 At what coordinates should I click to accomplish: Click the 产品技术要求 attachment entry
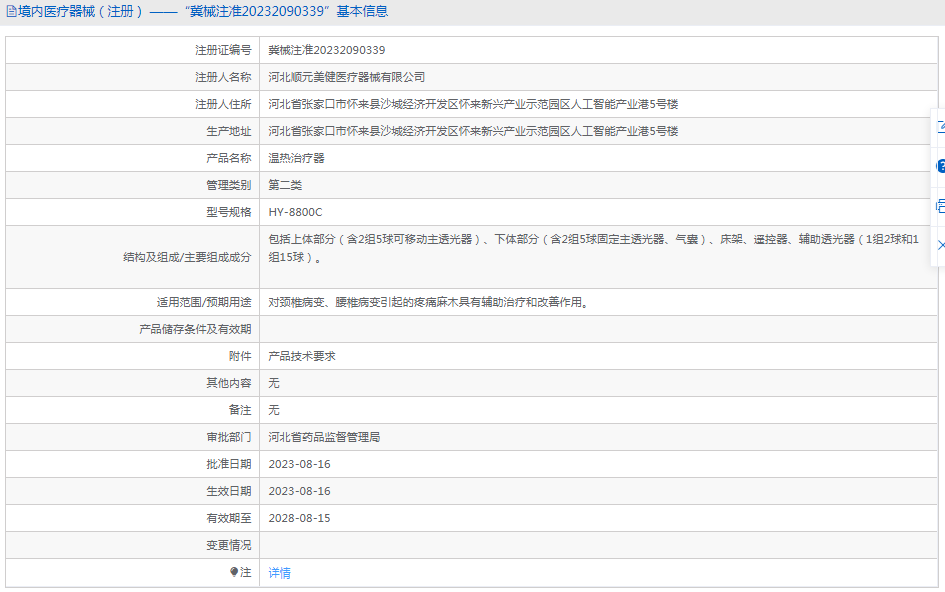pyautogui.click(x=302, y=356)
